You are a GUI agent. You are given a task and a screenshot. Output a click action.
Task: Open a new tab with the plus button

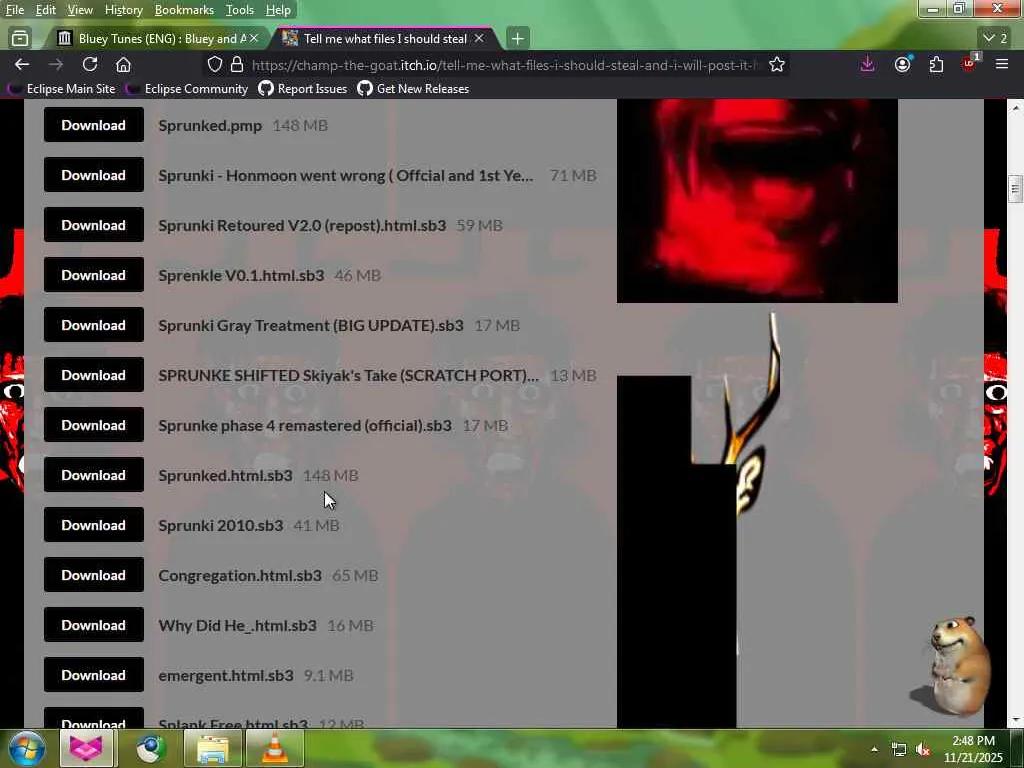click(x=517, y=39)
